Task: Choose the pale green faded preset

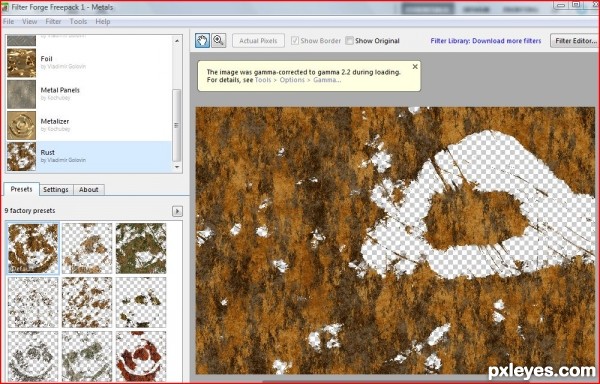Action: pyautogui.click(x=87, y=356)
